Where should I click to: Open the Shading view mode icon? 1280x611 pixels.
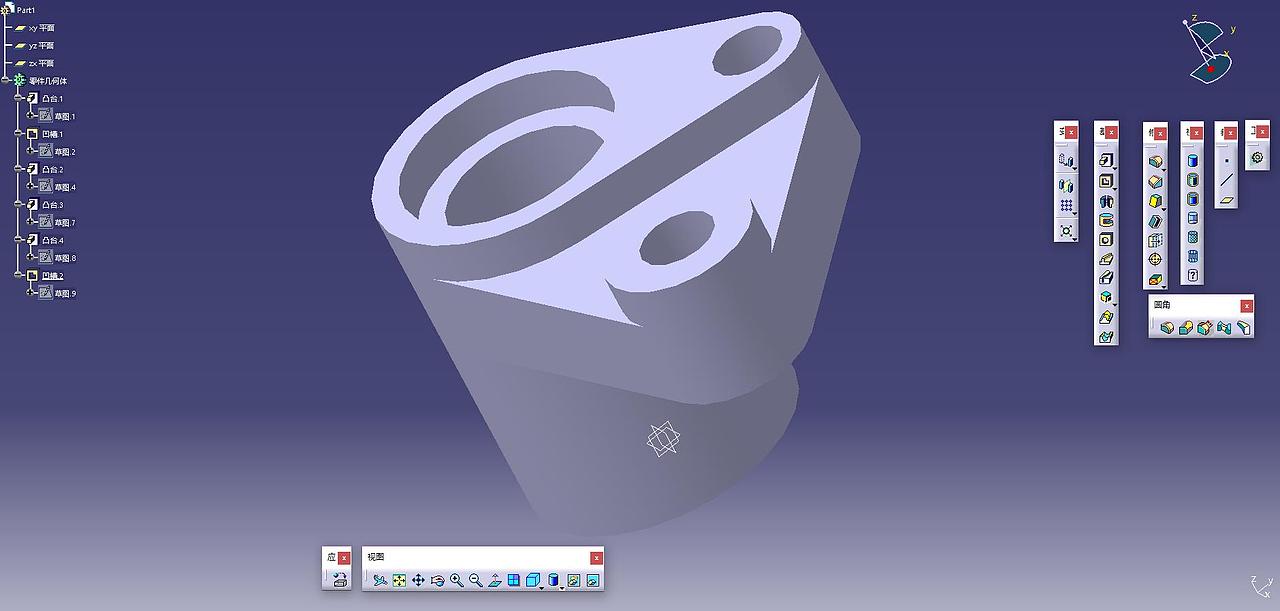tap(555, 580)
